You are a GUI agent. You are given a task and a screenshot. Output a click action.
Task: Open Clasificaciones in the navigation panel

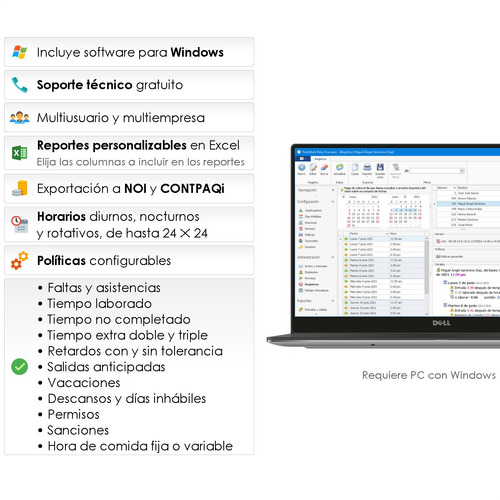(x=310, y=210)
